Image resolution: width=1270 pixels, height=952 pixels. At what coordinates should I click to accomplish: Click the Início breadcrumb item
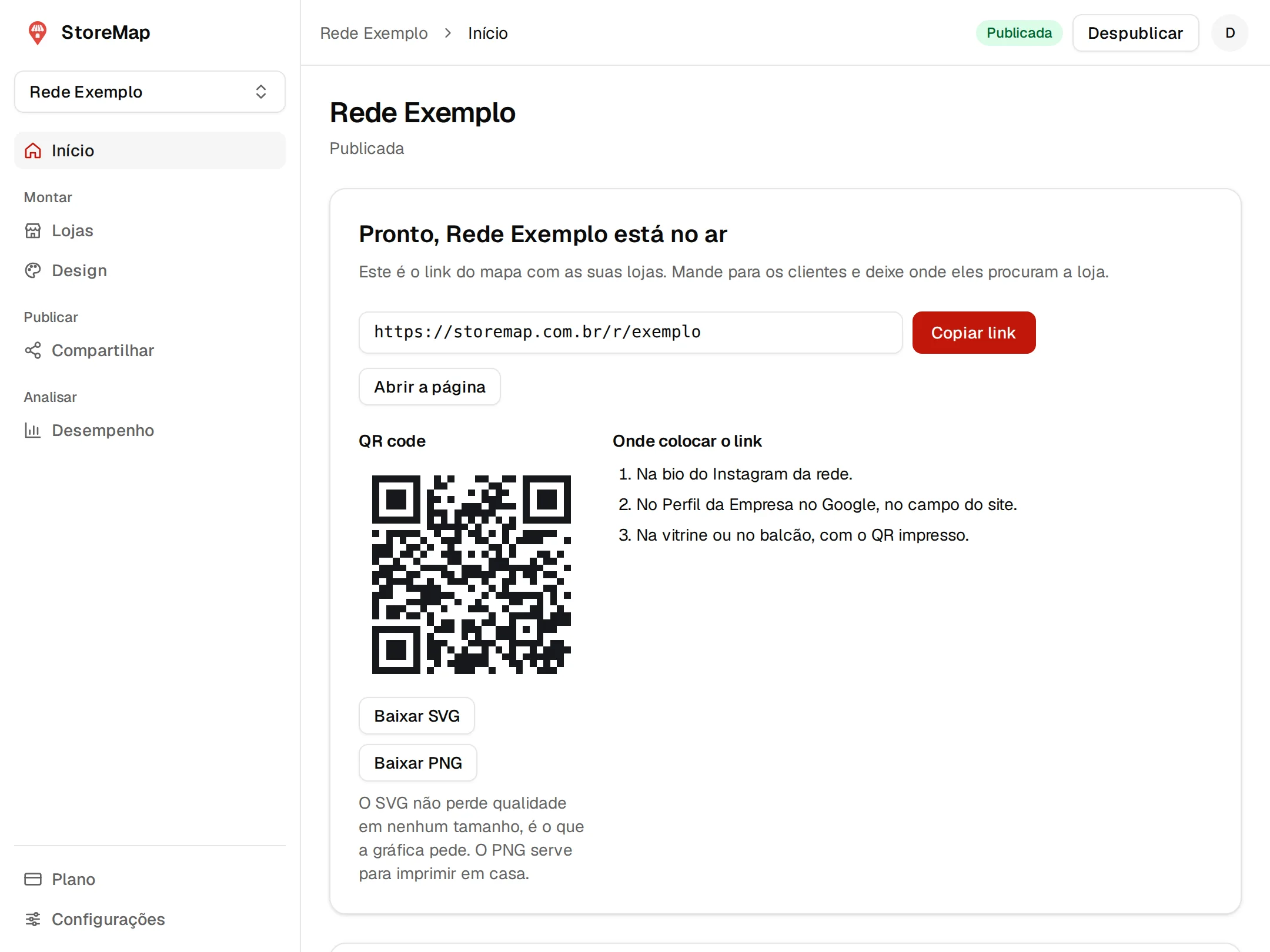pyautogui.click(x=488, y=33)
